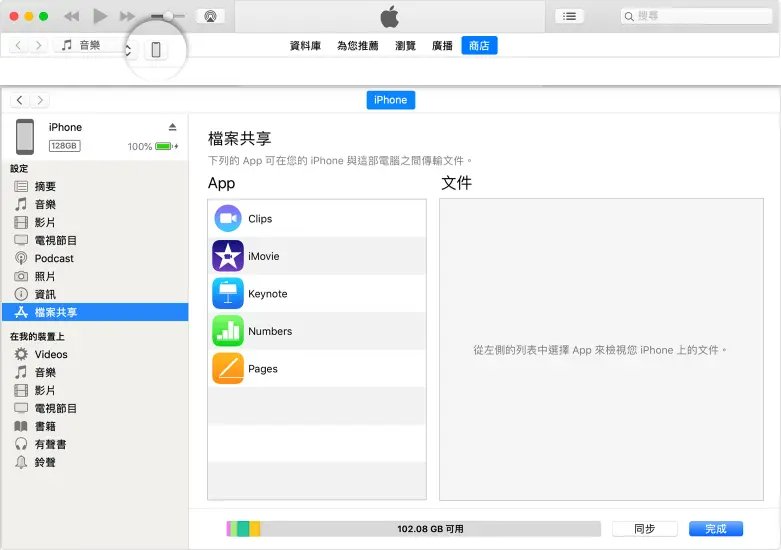Screen dimensions: 781x550
Task: Switch to the 為您推薦 tab
Action: (358, 46)
